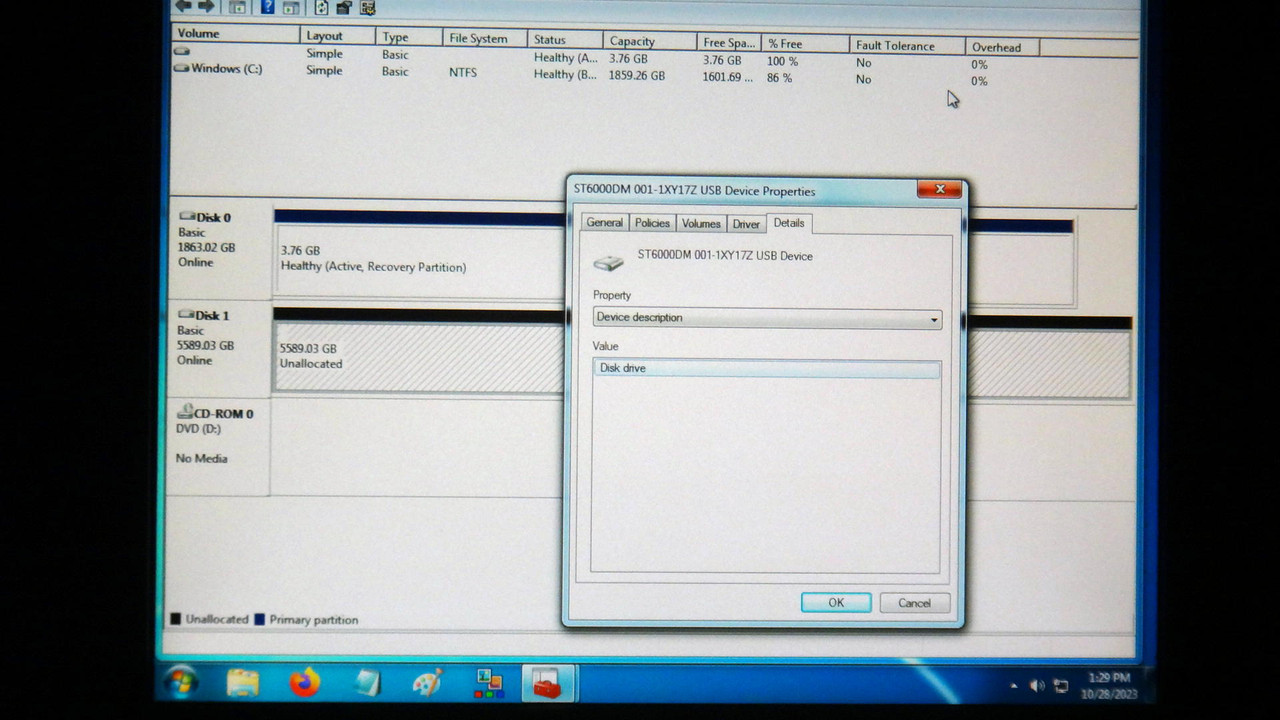1280x720 pixels.
Task: Show hidden tray icons arrow
Action: pos(1014,686)
